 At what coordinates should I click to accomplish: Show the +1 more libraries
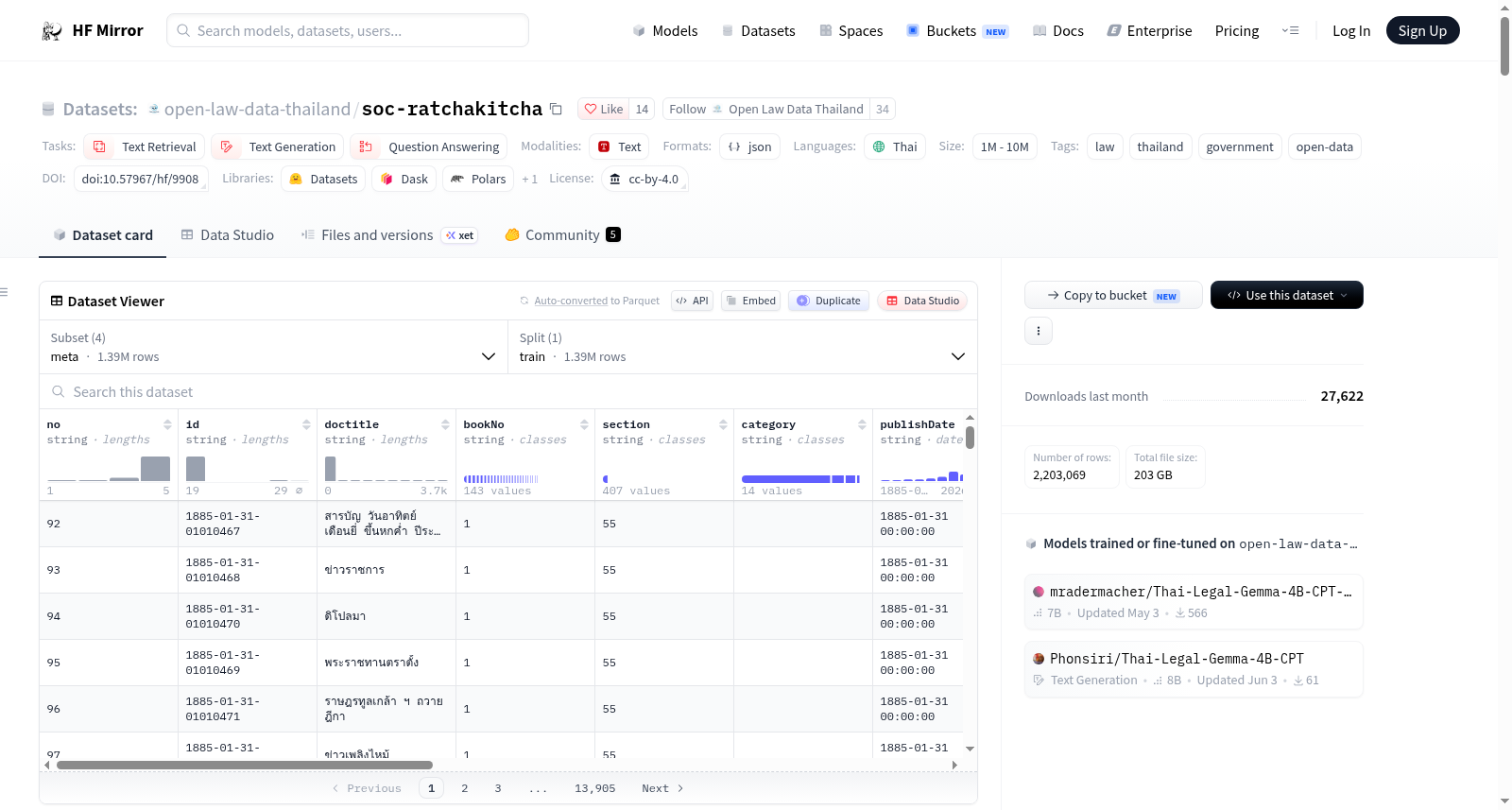[529, 180]
